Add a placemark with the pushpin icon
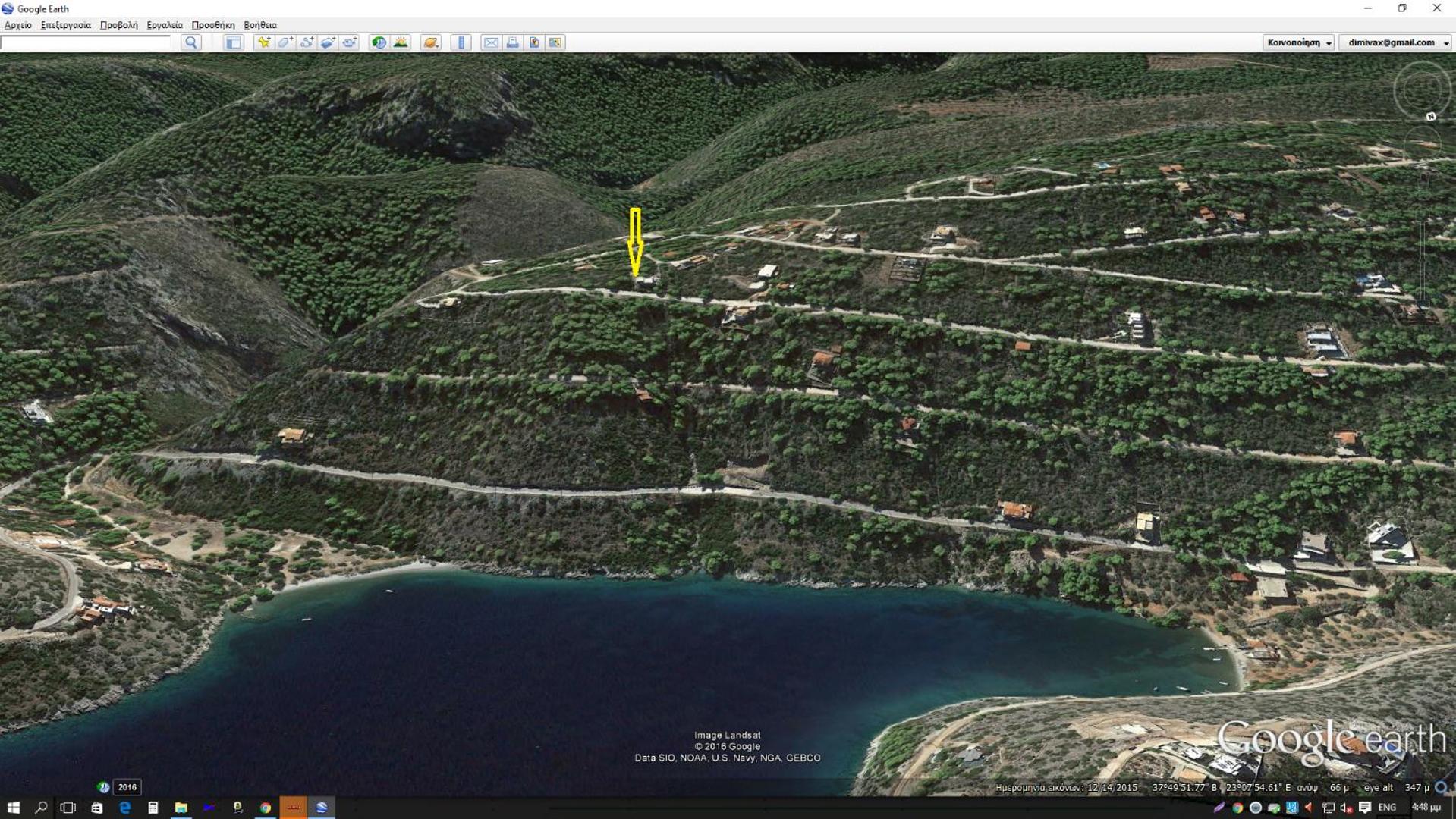This screenshot has width=1456, height=819. (263, 42)
